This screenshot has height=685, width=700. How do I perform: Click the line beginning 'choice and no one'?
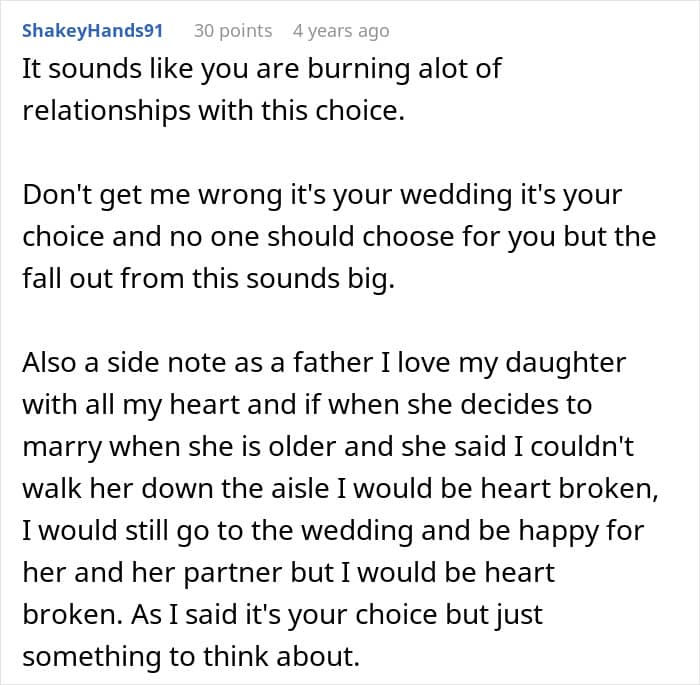point(339,237)
